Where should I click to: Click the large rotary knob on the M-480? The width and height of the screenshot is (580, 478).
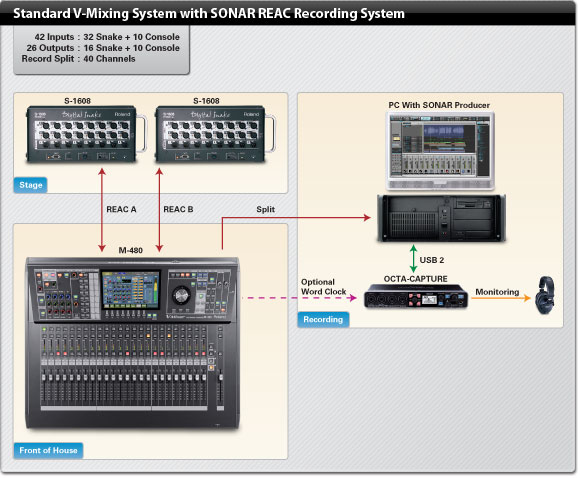coord(181,296)
